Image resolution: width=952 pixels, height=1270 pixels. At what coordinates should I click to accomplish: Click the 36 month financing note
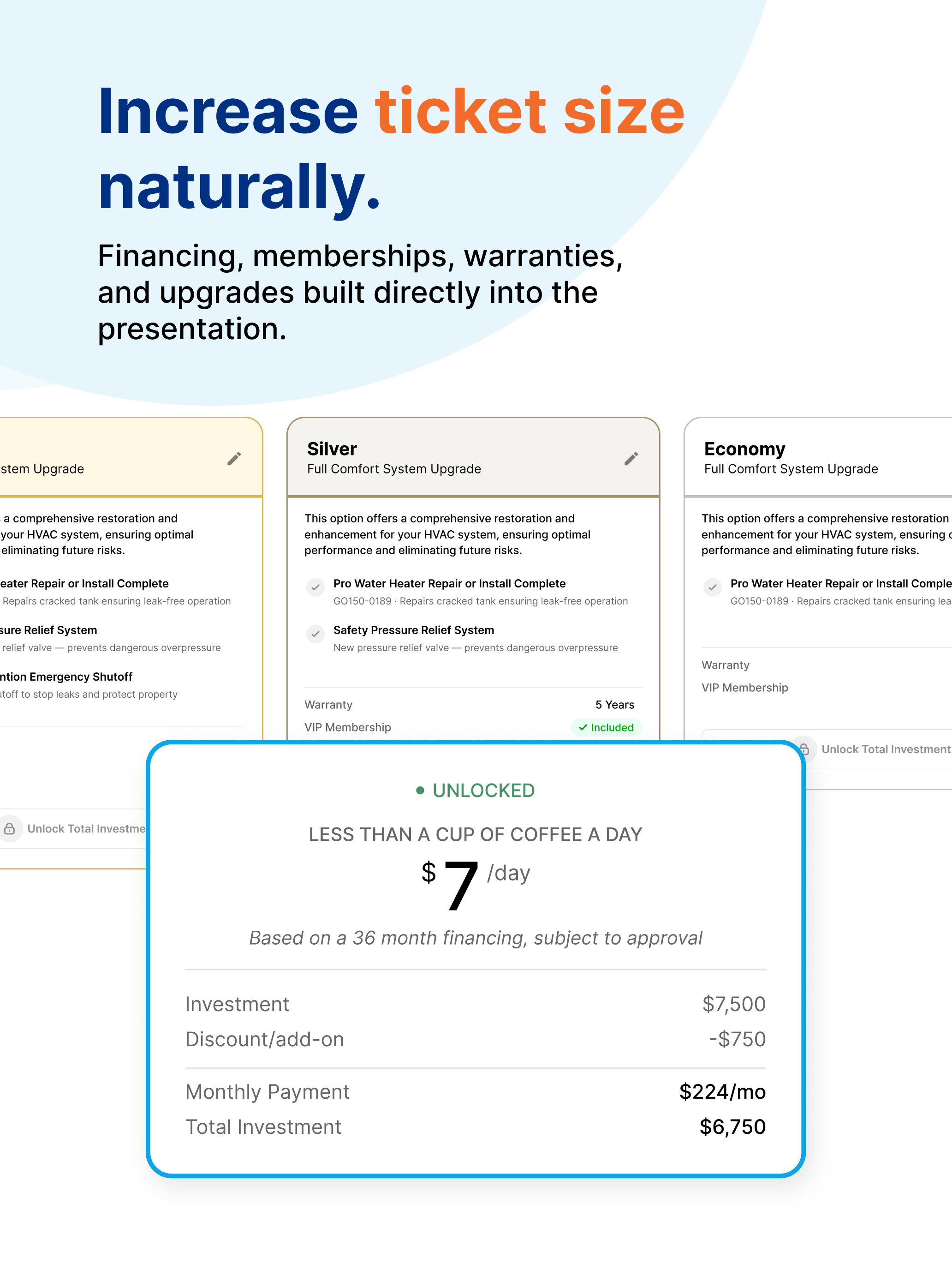(x=476, y=938)
